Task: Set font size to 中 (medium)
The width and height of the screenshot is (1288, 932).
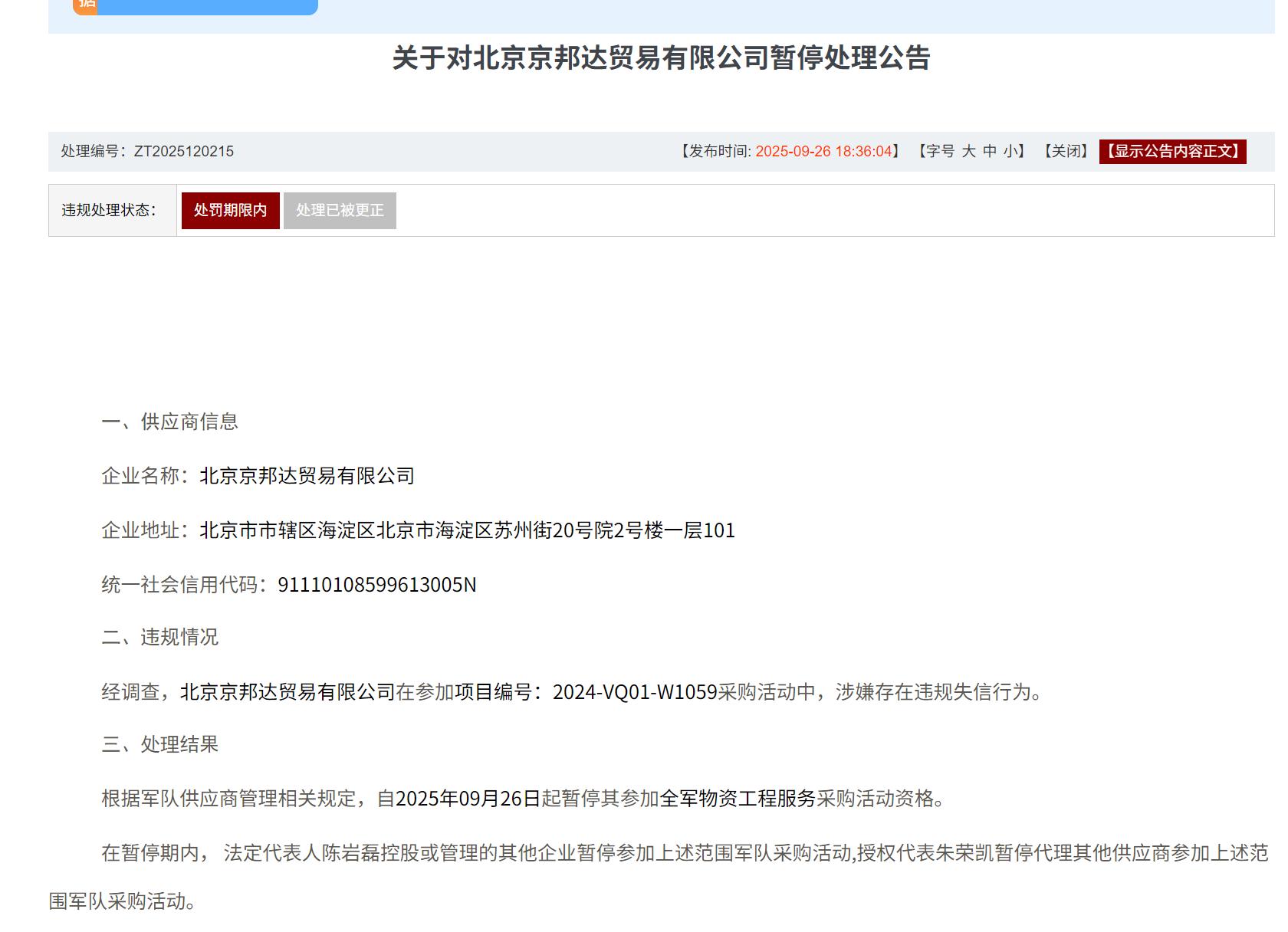Action: tap(990, 151)
